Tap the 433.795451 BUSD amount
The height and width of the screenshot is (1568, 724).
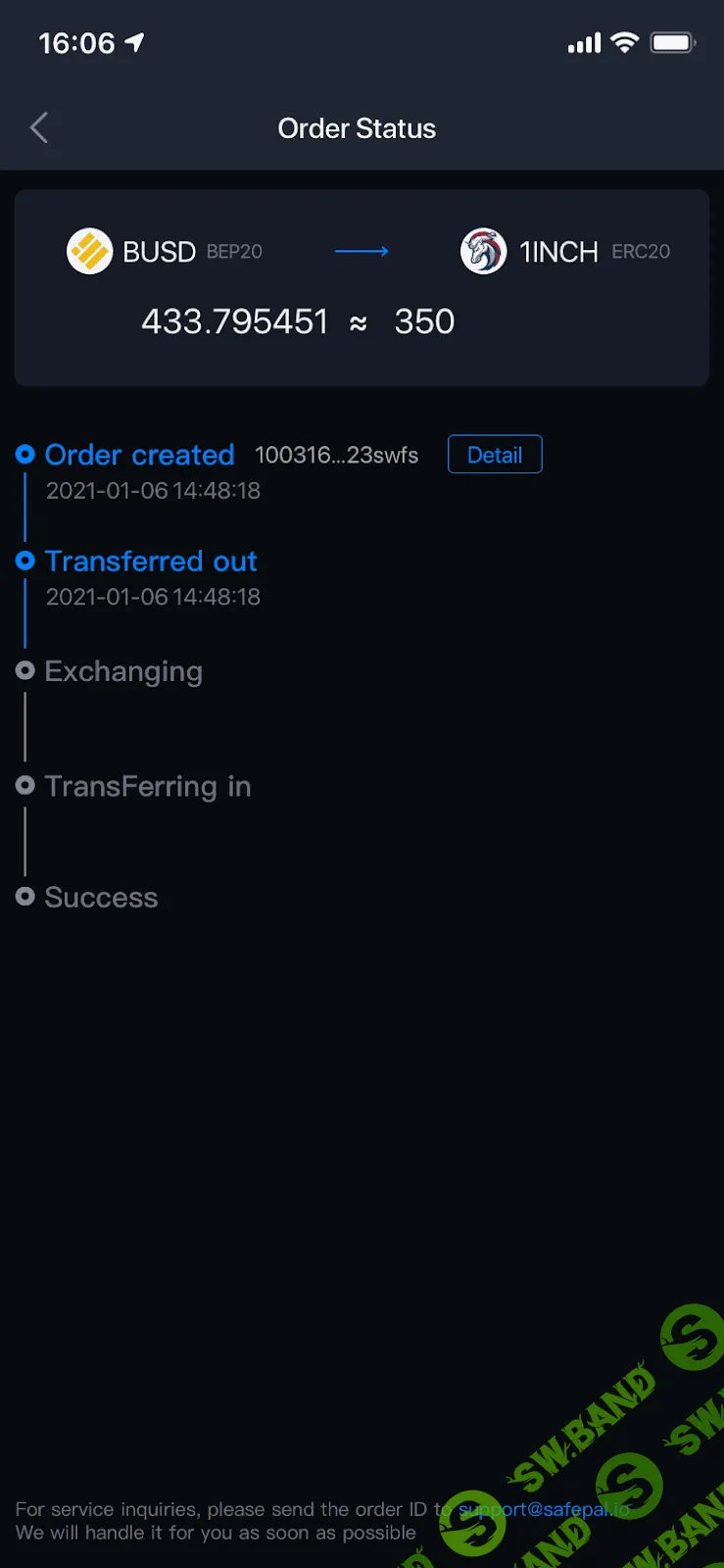click(235, 321)
